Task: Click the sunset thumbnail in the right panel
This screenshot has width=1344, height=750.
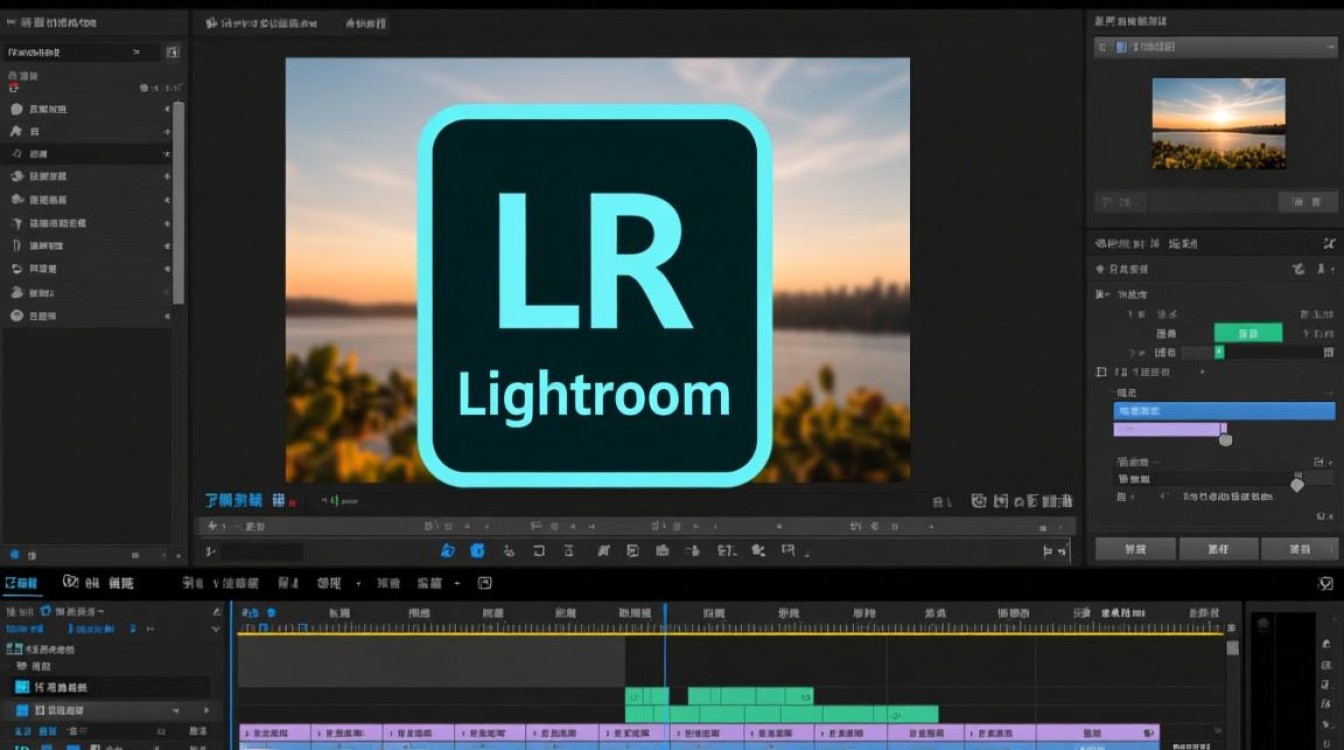Action: (x=1219, y=123)
